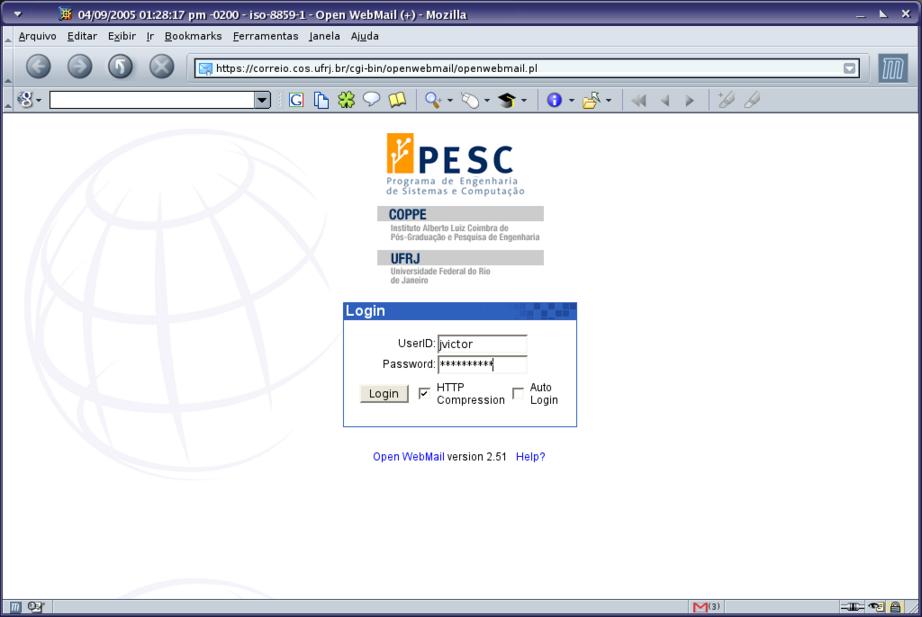Open the URL bar history dropdown

850,69
